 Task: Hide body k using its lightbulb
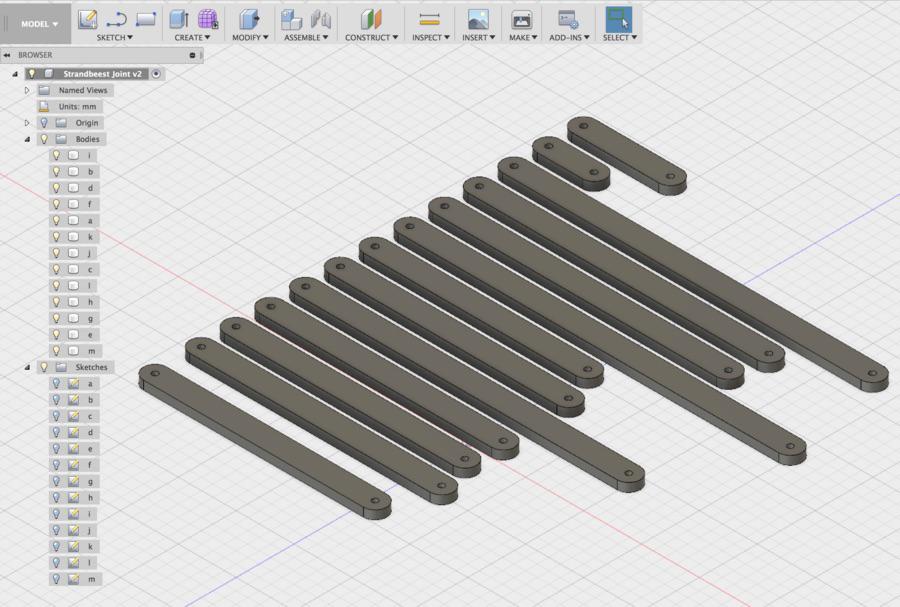coord(57,237)
